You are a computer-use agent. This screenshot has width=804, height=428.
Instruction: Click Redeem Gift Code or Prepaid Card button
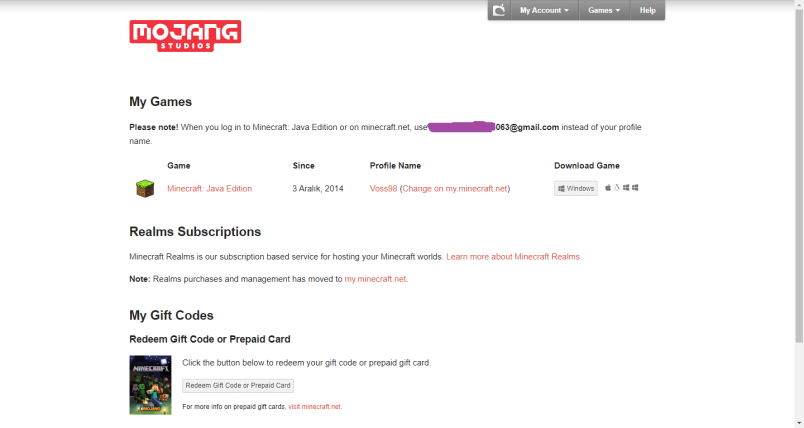[238, 385]
